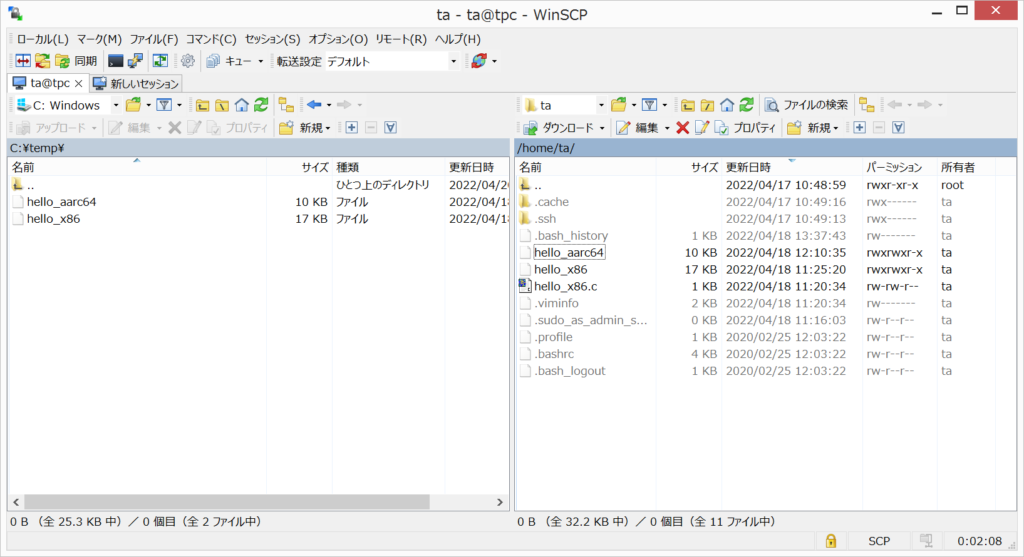Click the キュー queue button

click(x=229, y=61)
